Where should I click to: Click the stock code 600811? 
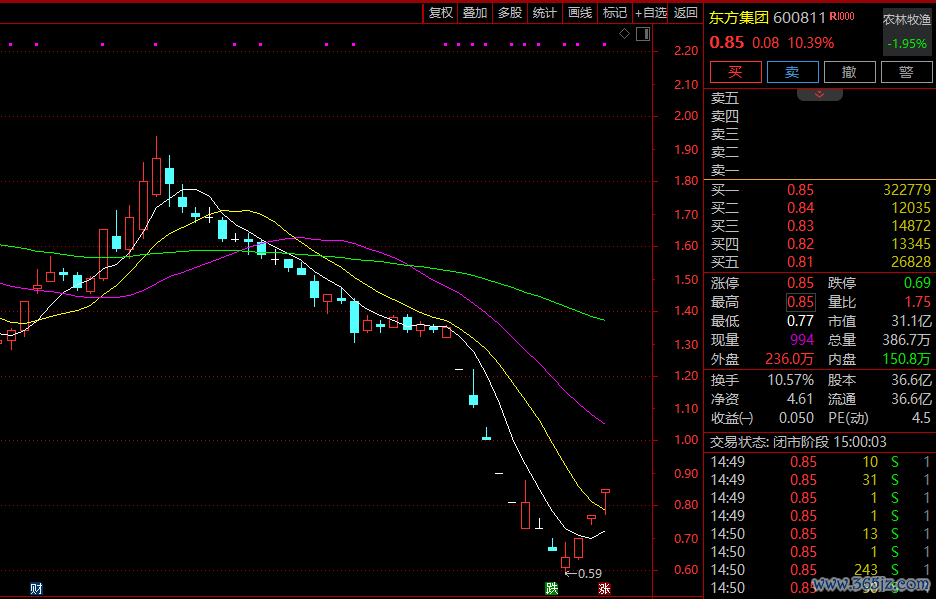click(x=799, y=18)
